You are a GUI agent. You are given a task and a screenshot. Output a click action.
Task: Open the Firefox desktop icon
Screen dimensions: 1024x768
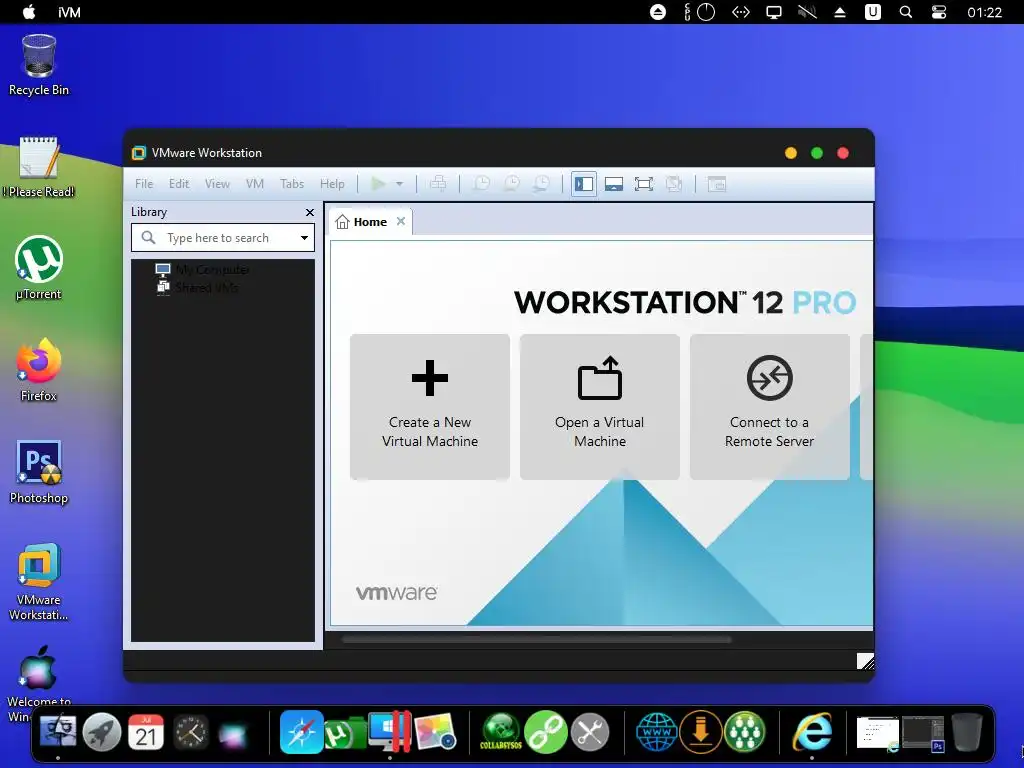click(39, 370)
